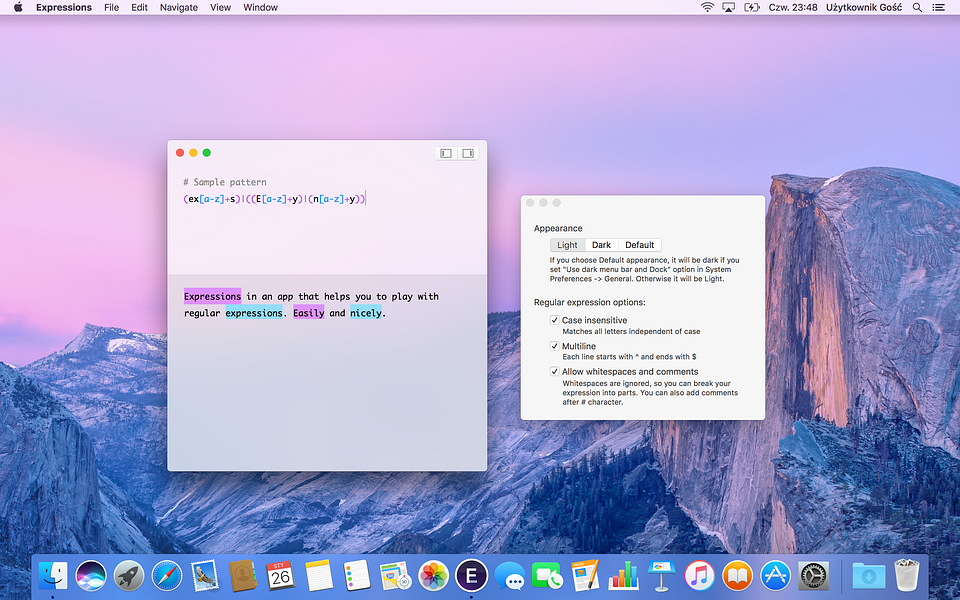Open the Navigate menu

(x=179, y=7)
